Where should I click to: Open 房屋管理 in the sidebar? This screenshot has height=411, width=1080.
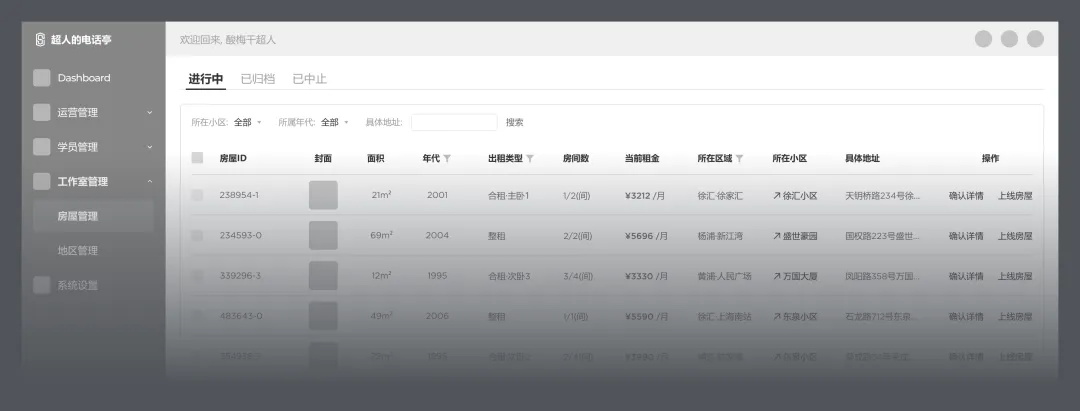pos(93,216)
